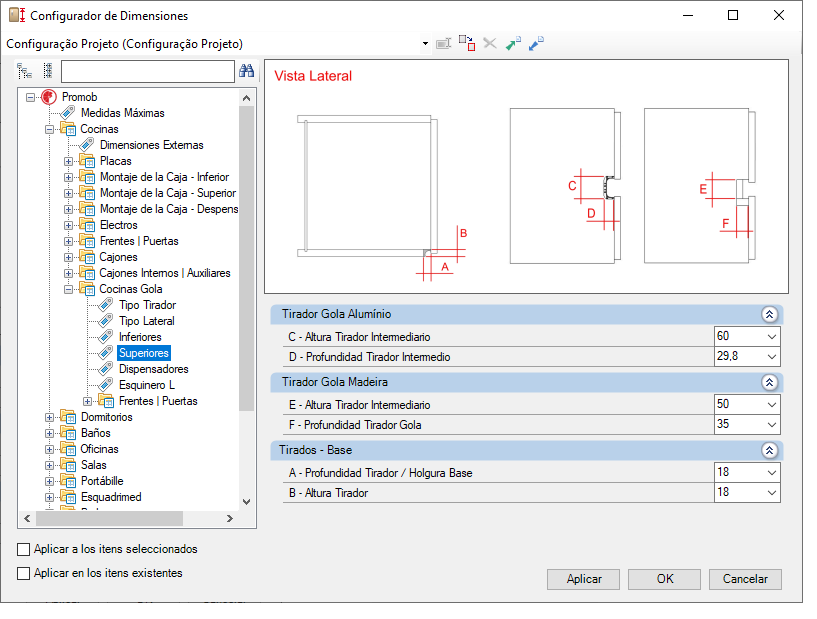Image resolution: width=817 pixels, height=619 pixels.
Task: Click the tree horizontal scrollbar right arrow
Action: 230,518
